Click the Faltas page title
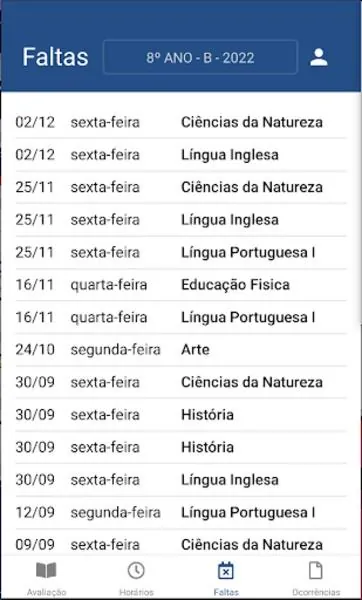Screen dimensions: 362x600 (55, 57)
